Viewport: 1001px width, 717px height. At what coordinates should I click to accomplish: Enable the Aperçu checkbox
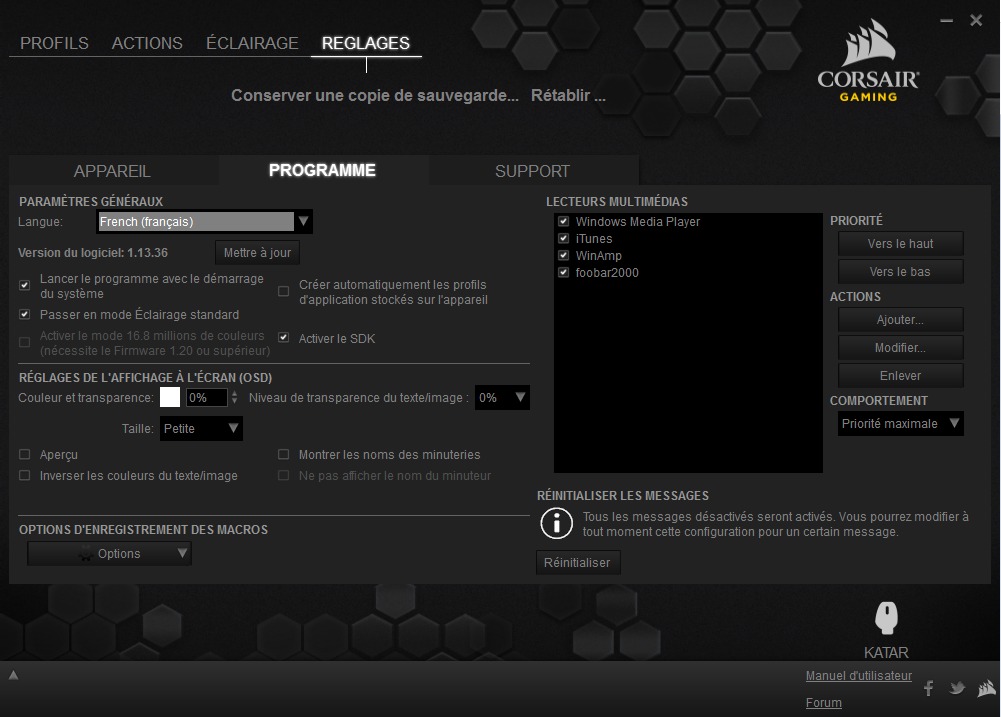25,455
